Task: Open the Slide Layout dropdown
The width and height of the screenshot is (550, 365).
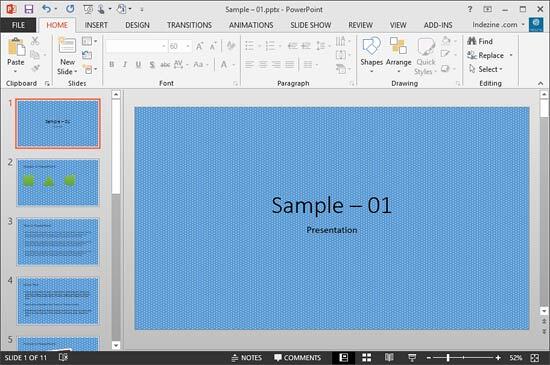Action: click(x=89, y=41)
